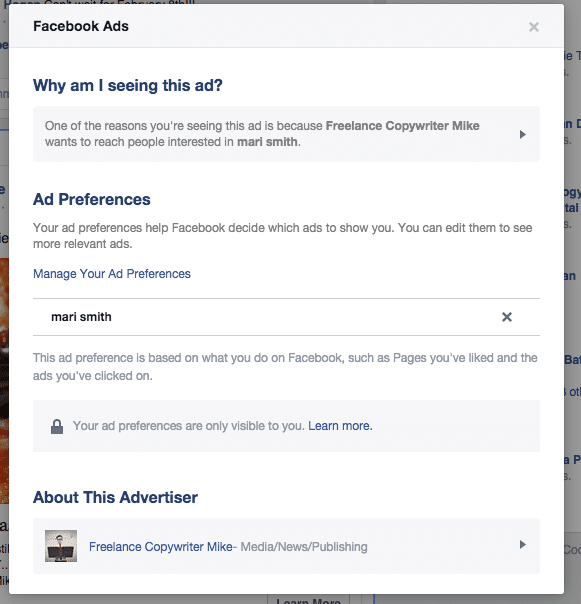Click the Ad Preferences heading
Viewport: 581px width, 604px height.
tap(92, 200)
